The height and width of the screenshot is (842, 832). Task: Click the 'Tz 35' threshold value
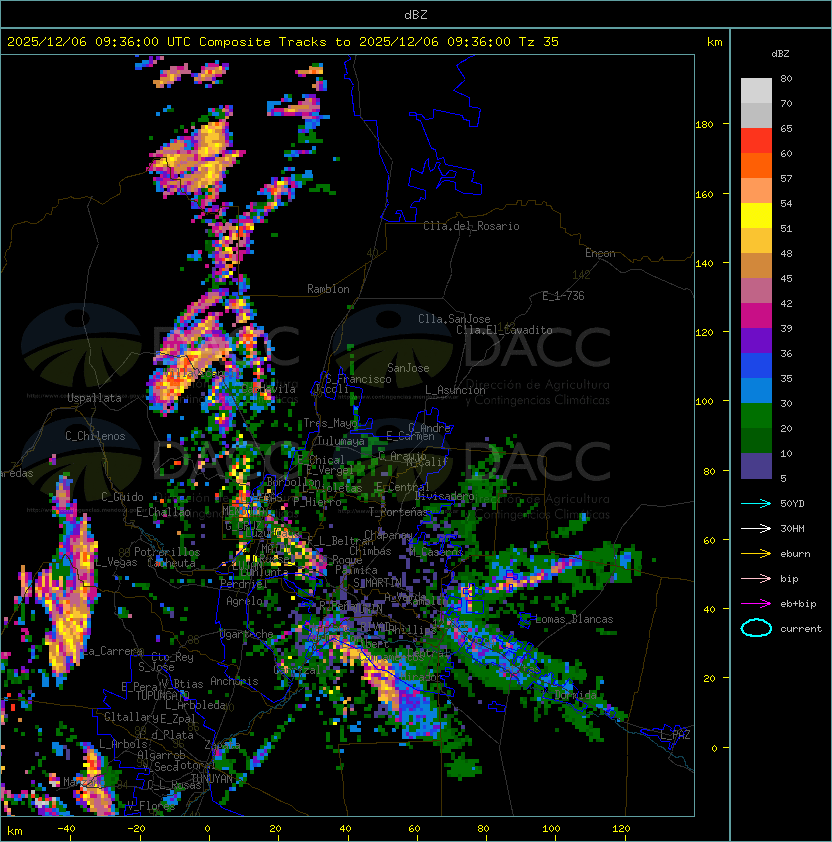pyautogui.click(x=539, y=42)
